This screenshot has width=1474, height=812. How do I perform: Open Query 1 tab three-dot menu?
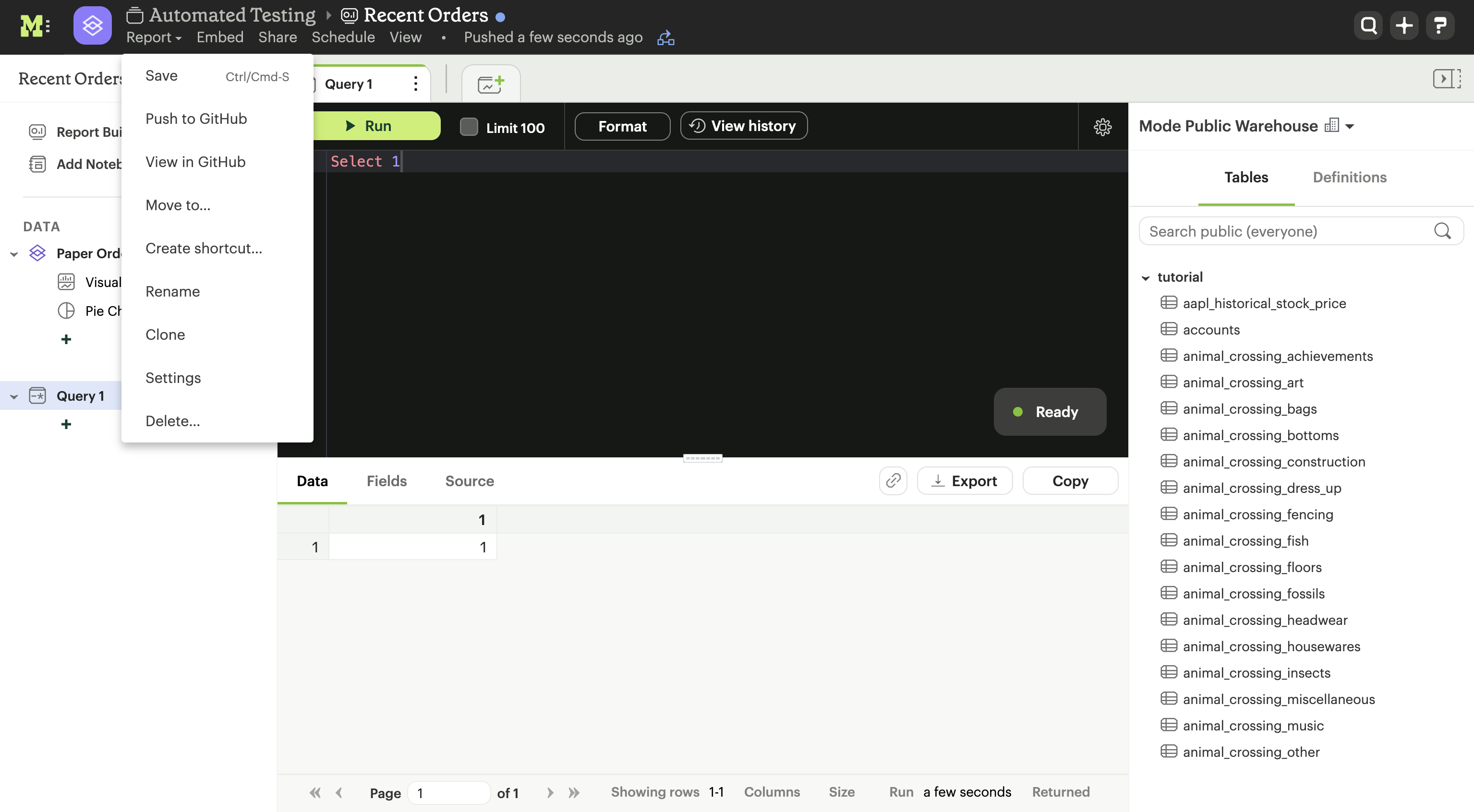point(416,84)
